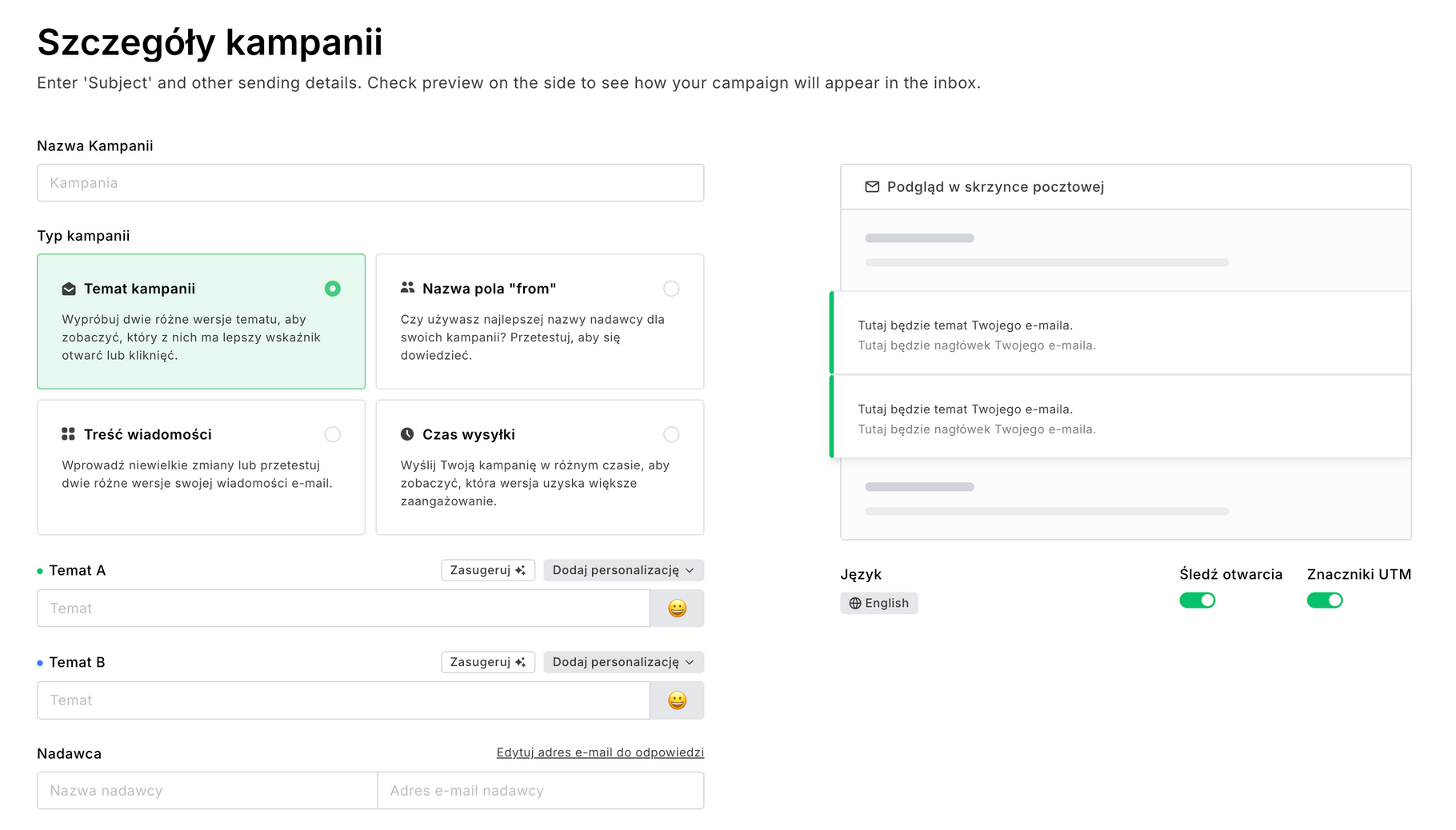This screenshot has width=1456, height=830.
Task: Open emoji picker for Temat A
Action: tap(677, 609)
